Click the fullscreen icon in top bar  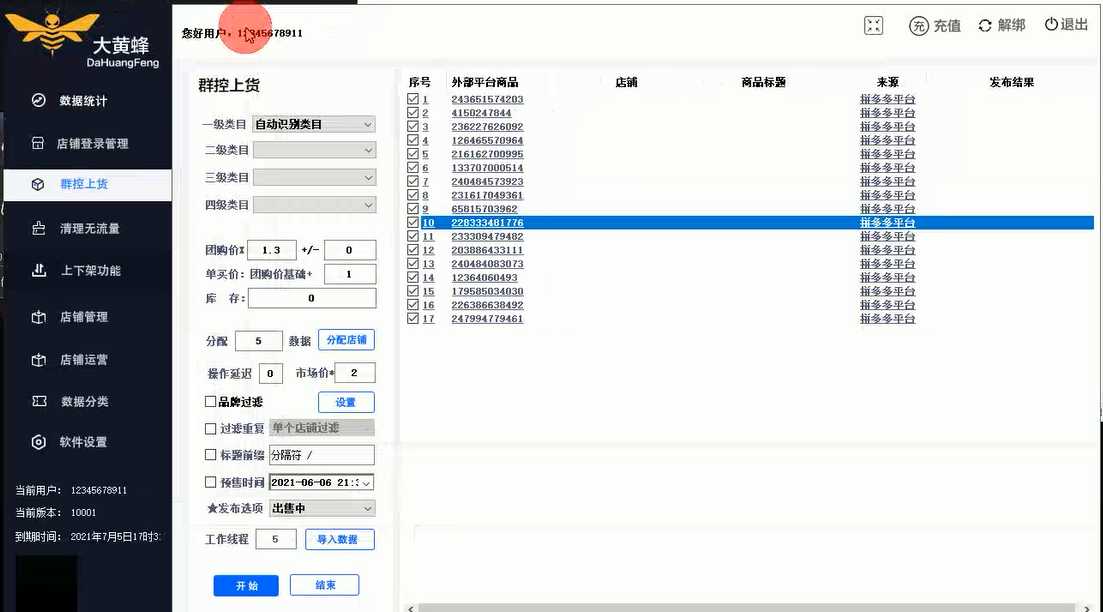click(x=873, y=26)
